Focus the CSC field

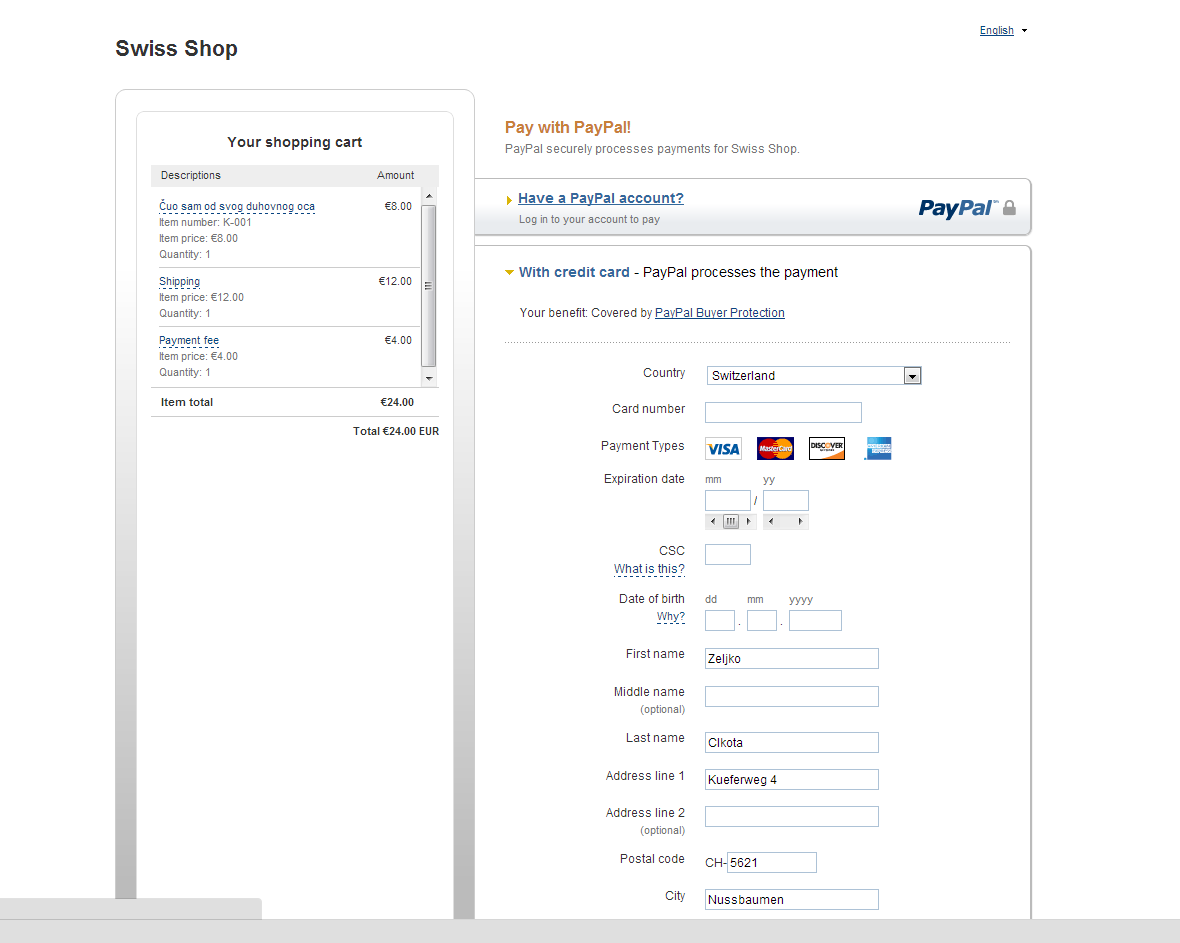coord(728,555)
